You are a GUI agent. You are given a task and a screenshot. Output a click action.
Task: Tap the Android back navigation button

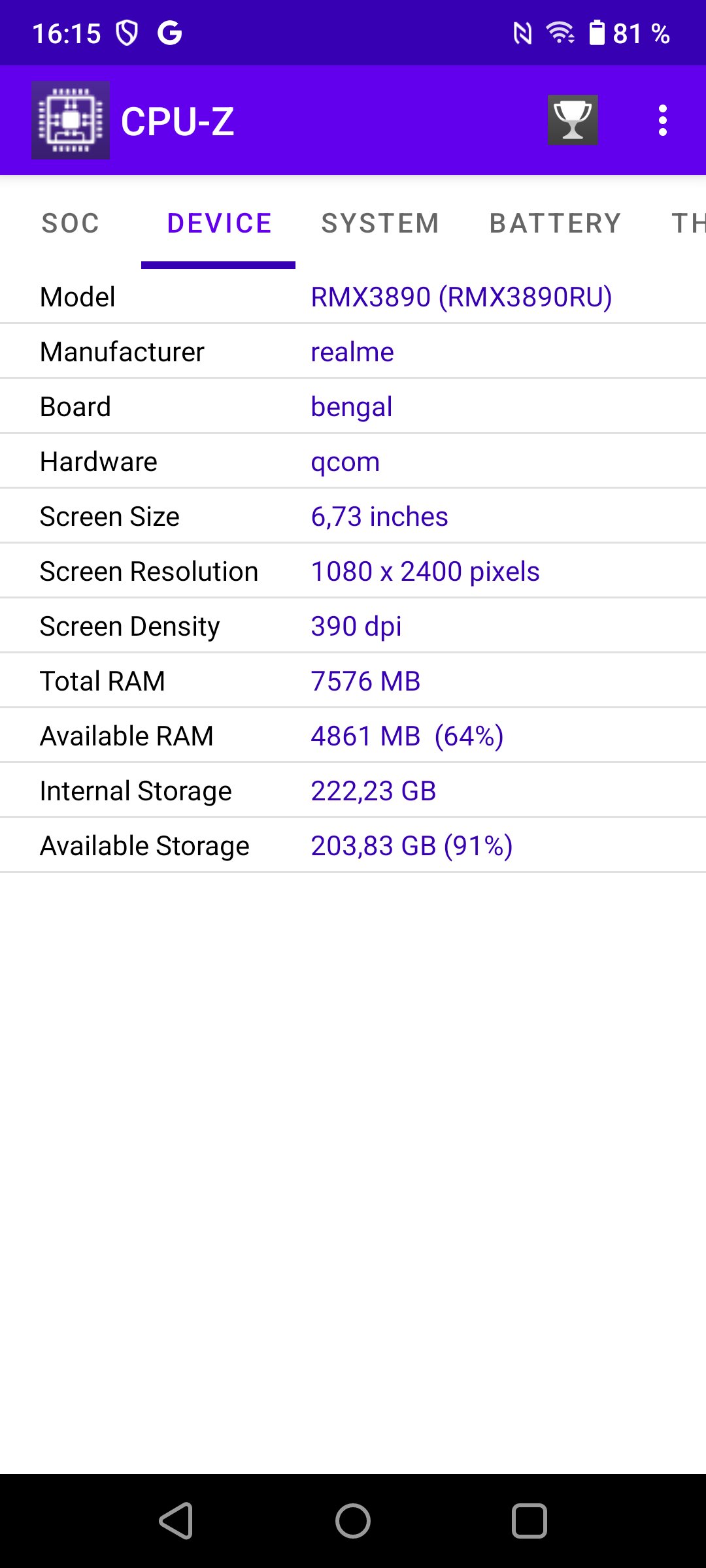pos(176,1521)
